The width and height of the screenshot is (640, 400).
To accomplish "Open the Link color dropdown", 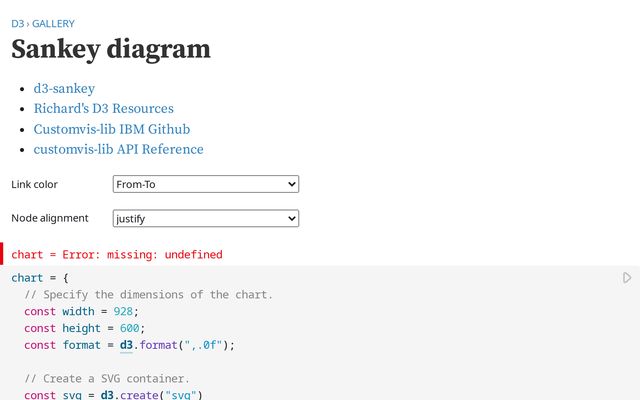I will [206, 184].
